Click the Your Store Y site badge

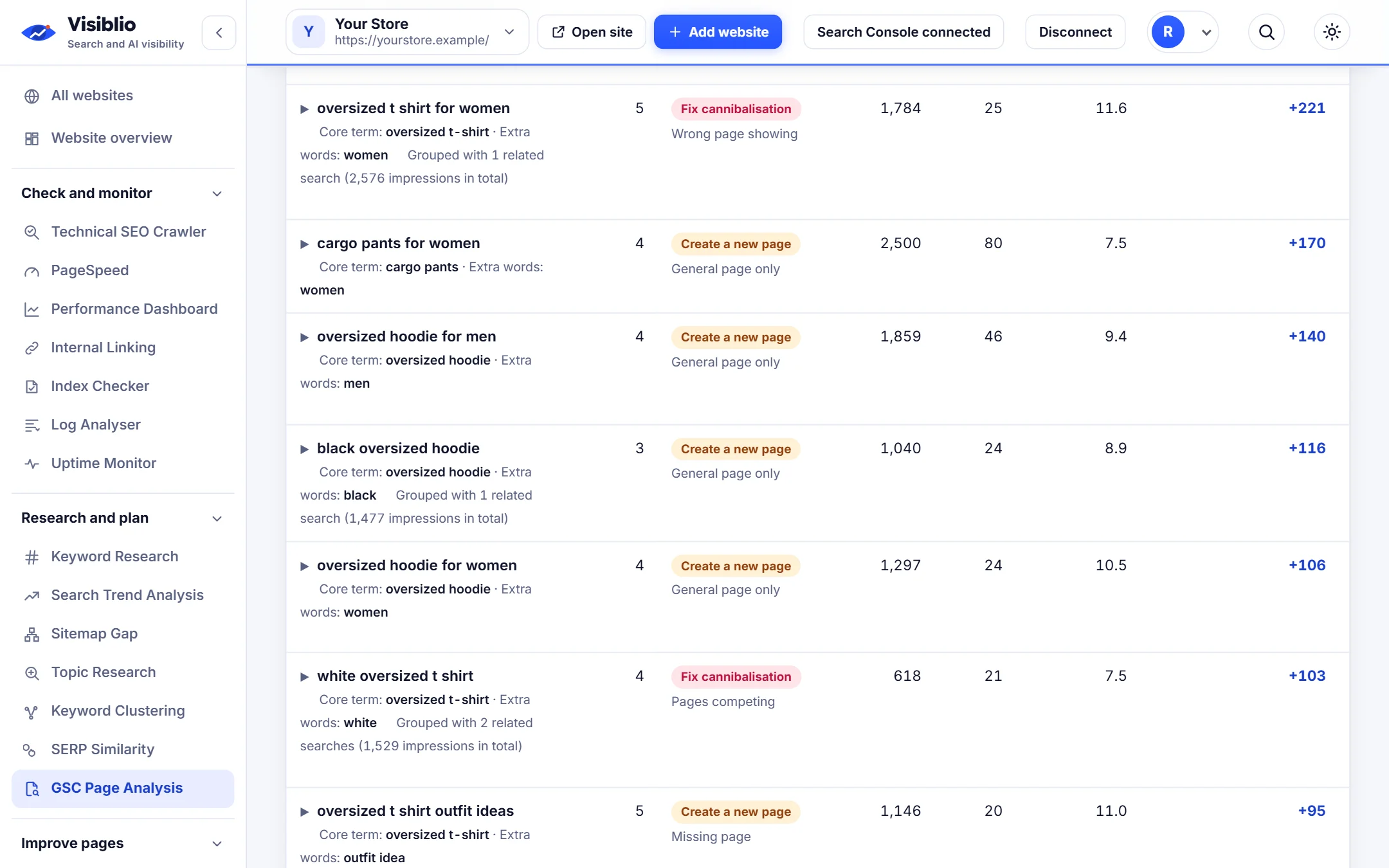point(309,32)
